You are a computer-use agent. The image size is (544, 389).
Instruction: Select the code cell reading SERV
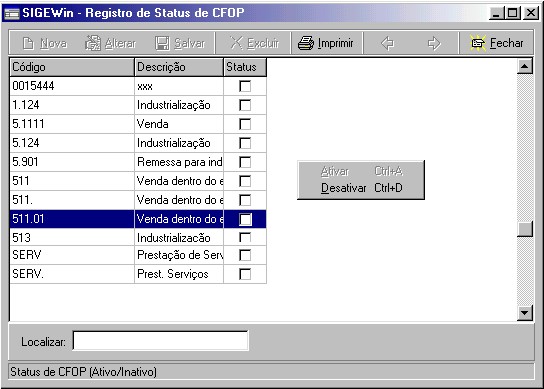(72, 255)
